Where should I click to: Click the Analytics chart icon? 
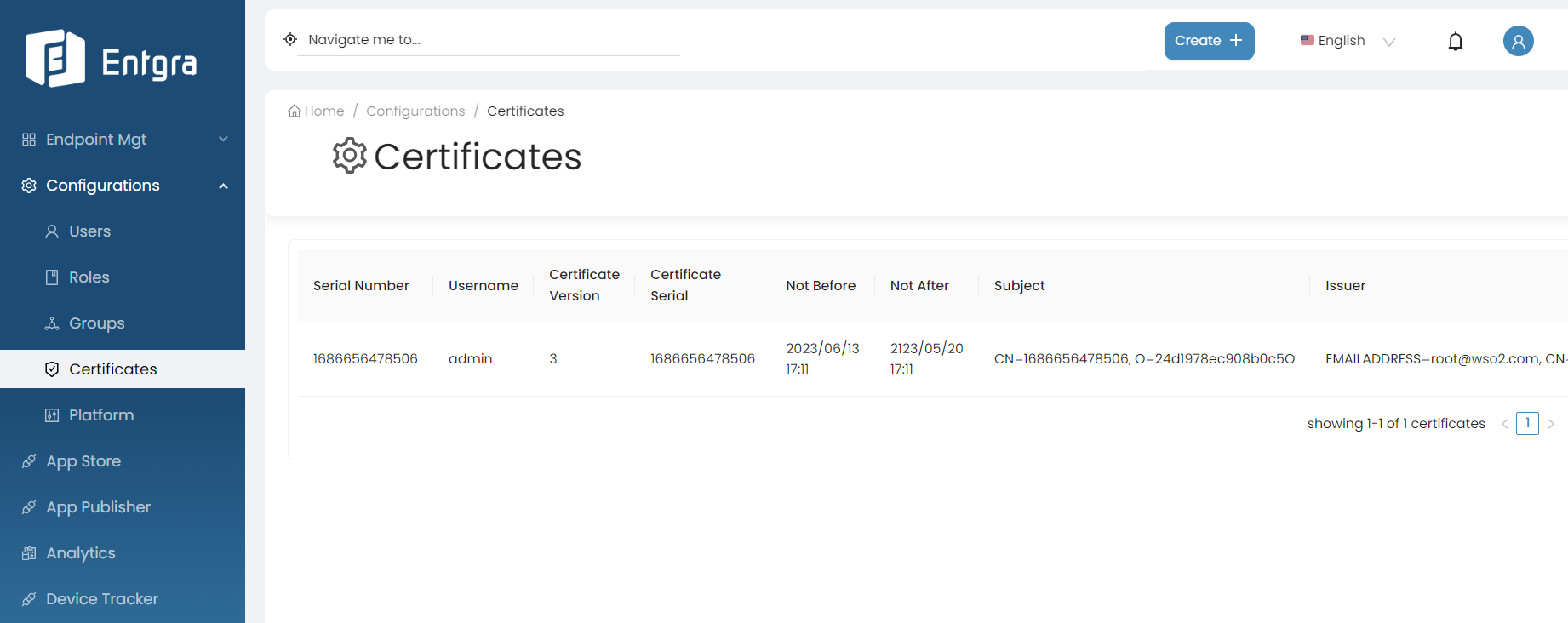(x=29, y=553)
